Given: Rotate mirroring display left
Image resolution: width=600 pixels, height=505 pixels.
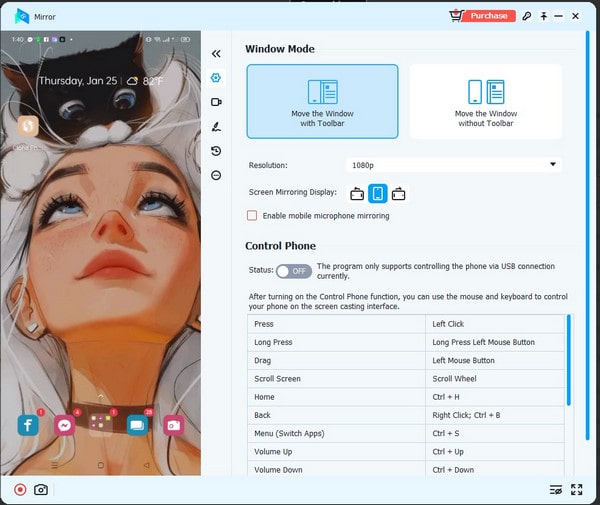Looking at the screenshot, I should 357,193.
